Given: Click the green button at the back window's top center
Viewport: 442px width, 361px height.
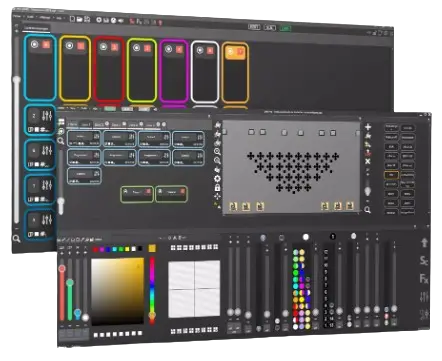Looking at the screenshot, I should [285, 28].
